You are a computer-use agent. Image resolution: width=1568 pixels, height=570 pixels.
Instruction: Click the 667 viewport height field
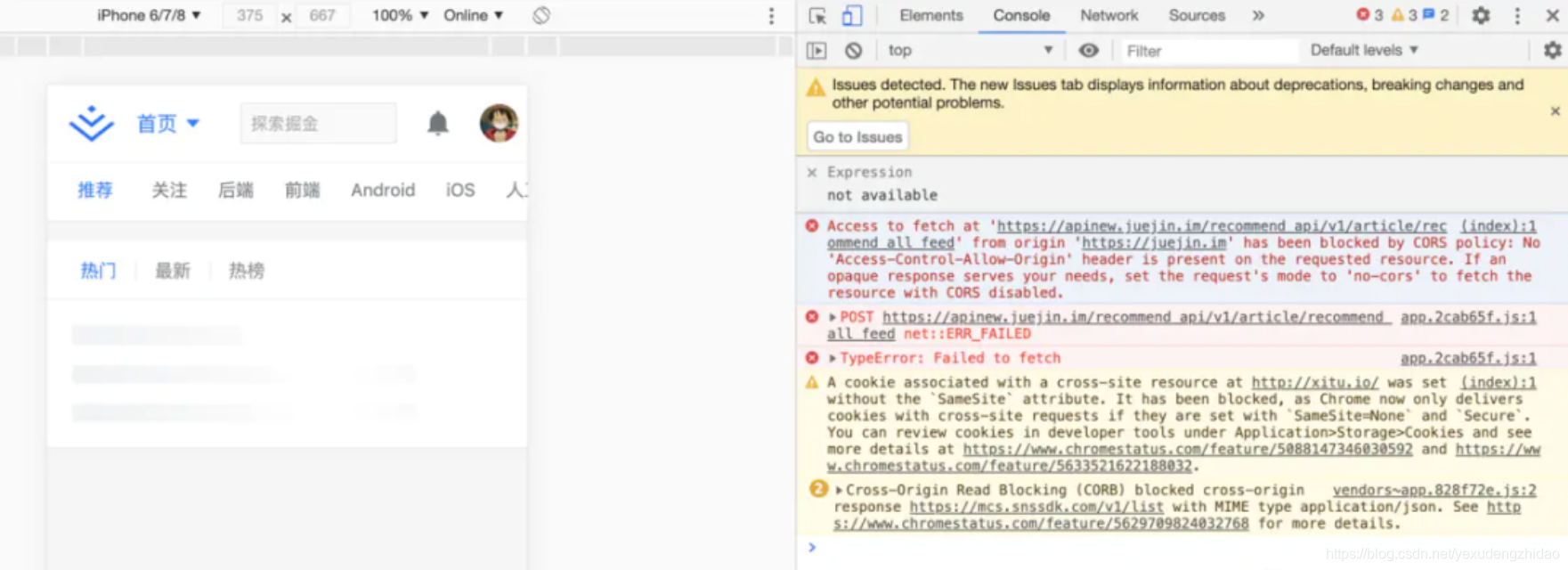tap(322, 15)
